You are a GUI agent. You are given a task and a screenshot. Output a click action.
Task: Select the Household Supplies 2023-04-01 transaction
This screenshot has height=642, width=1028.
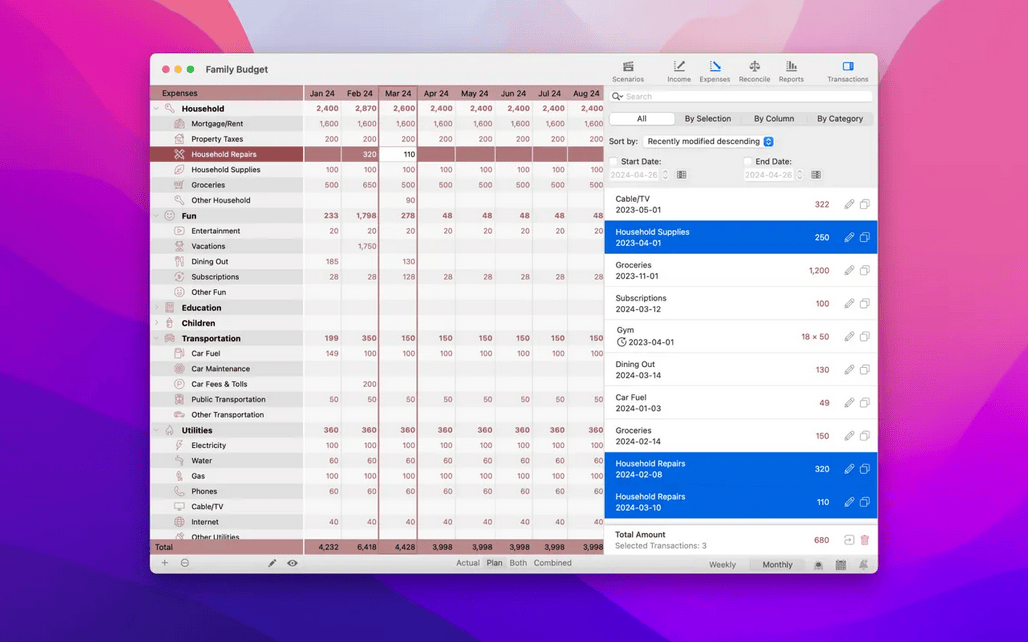(741, 237)
